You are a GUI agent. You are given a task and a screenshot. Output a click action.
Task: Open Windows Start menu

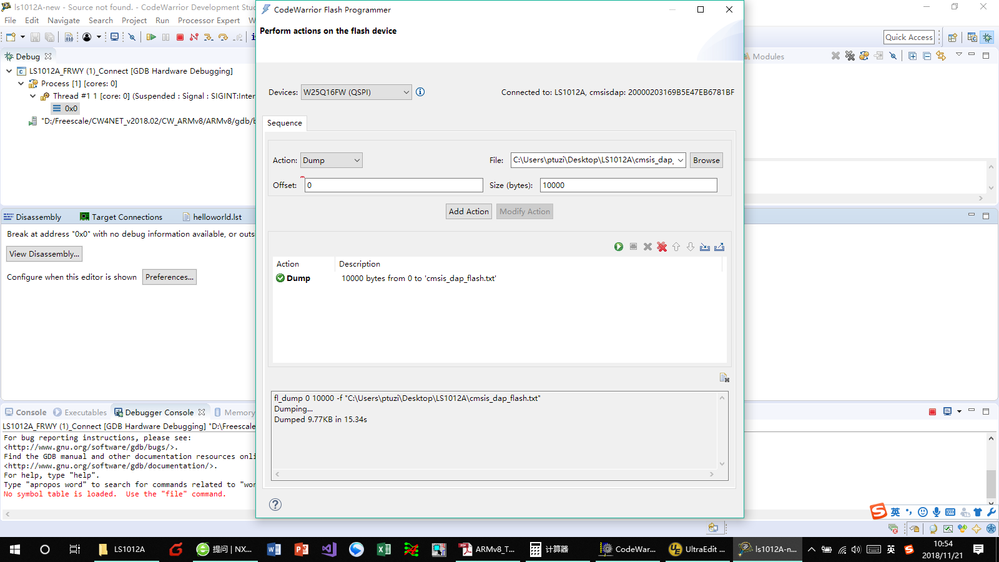(x=15, y=549)
